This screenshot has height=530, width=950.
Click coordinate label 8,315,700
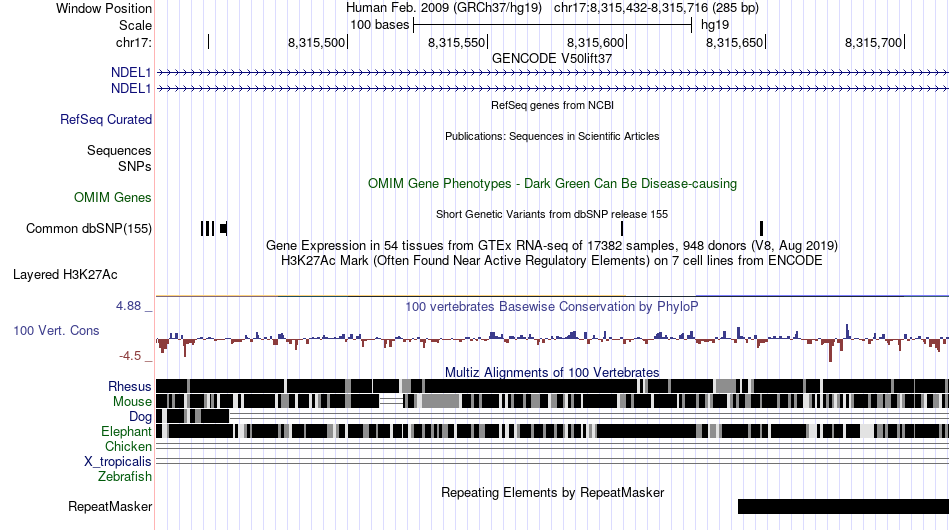coord(873,42)
